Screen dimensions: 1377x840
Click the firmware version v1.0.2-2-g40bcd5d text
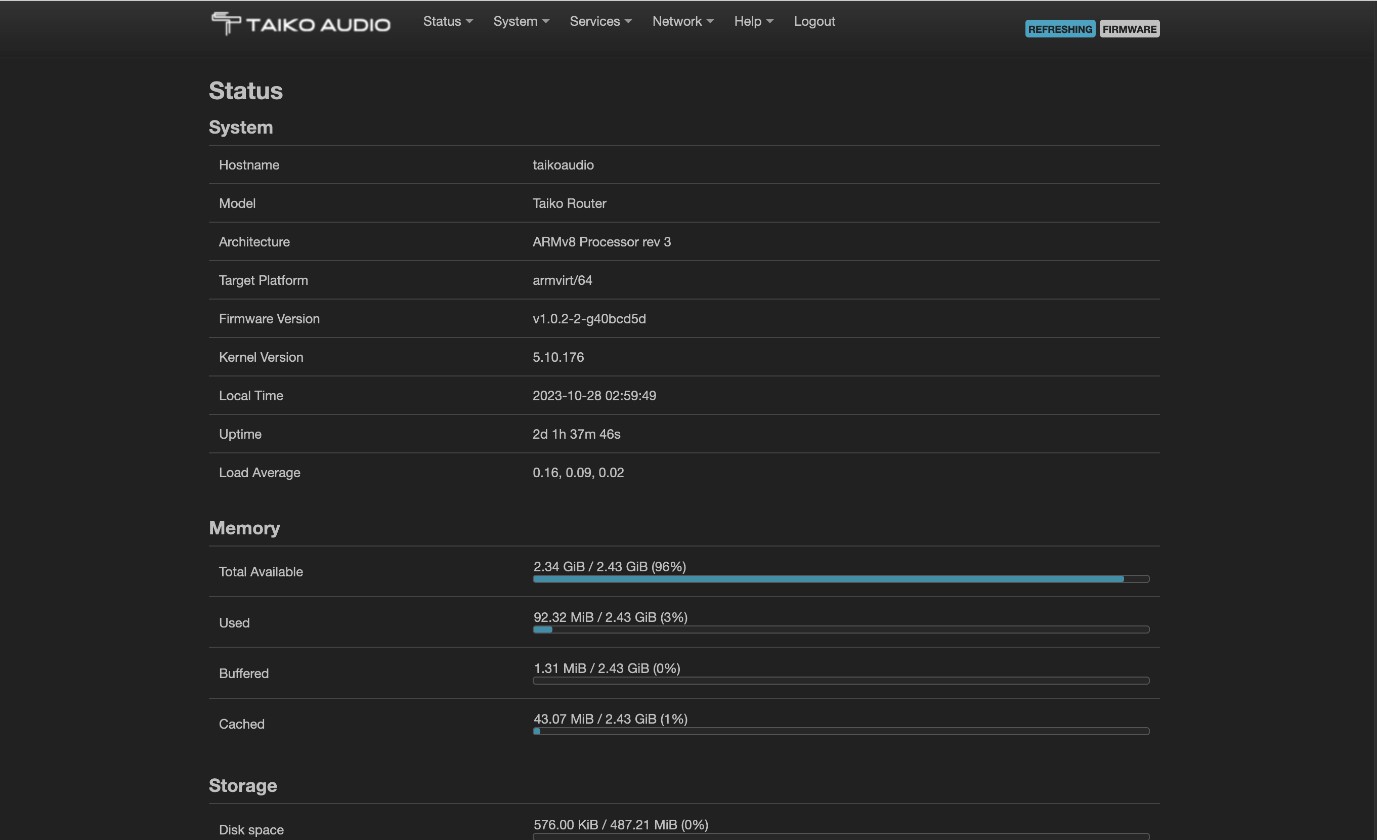[x=589, y=319]
